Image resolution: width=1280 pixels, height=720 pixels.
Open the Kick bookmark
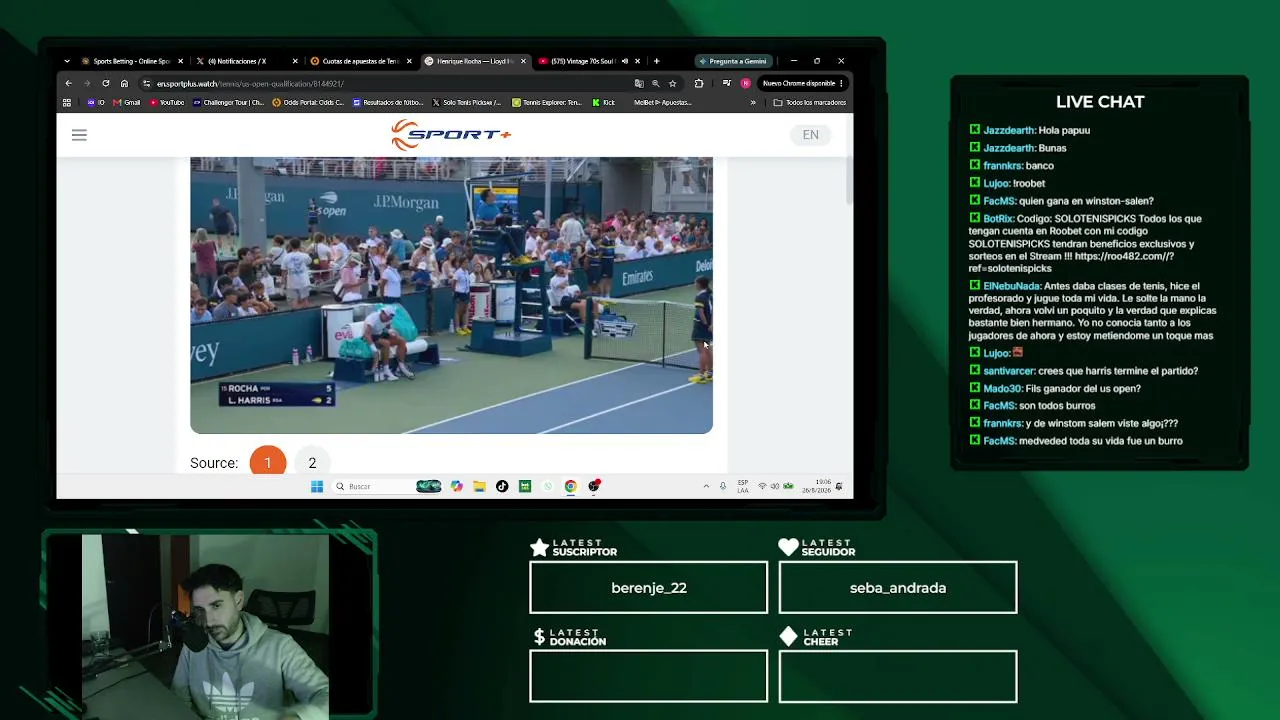pos(603,102)
